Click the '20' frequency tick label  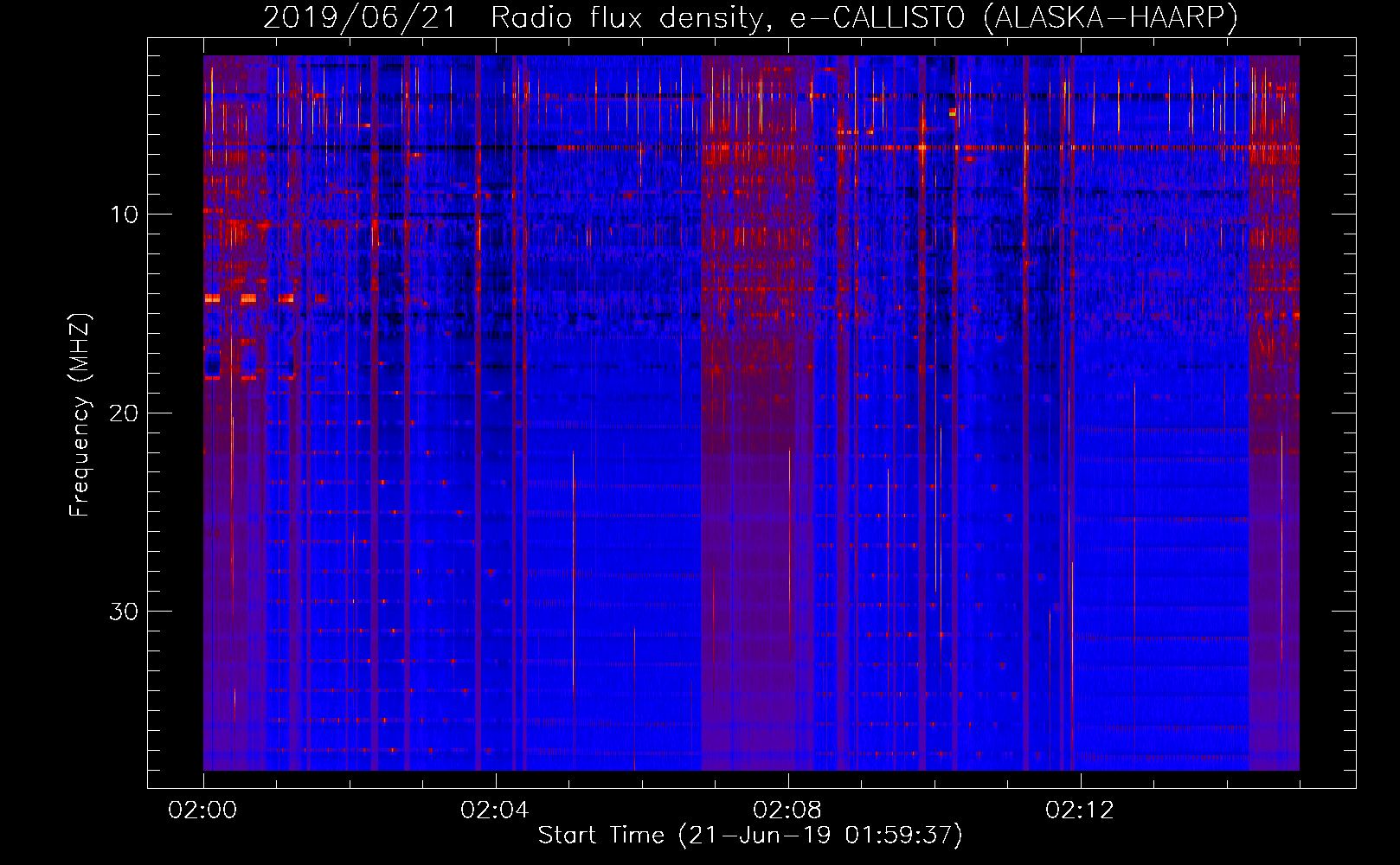click(x=124, y=413)
